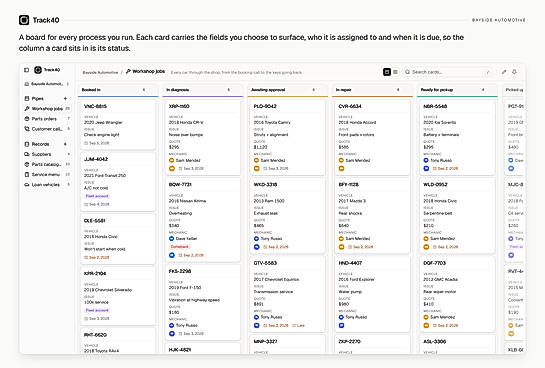The image size is (545, 368).
Task: Open the wrench settings icon in toolbar
Action: (x=504, y=72)
